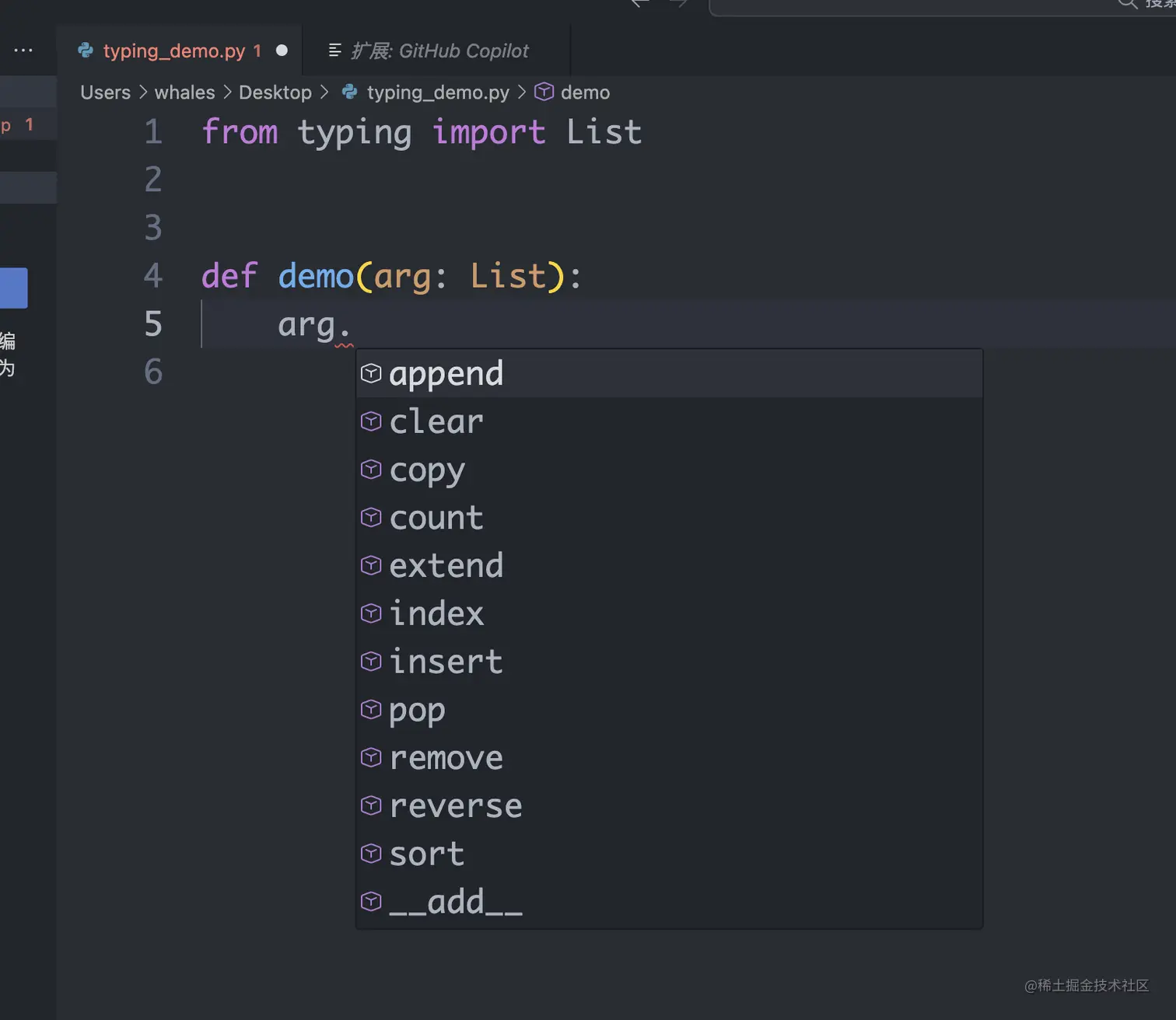
Task: Open the typing_demo.py breadcrumb segment
Action: click(x=438, y=93)
